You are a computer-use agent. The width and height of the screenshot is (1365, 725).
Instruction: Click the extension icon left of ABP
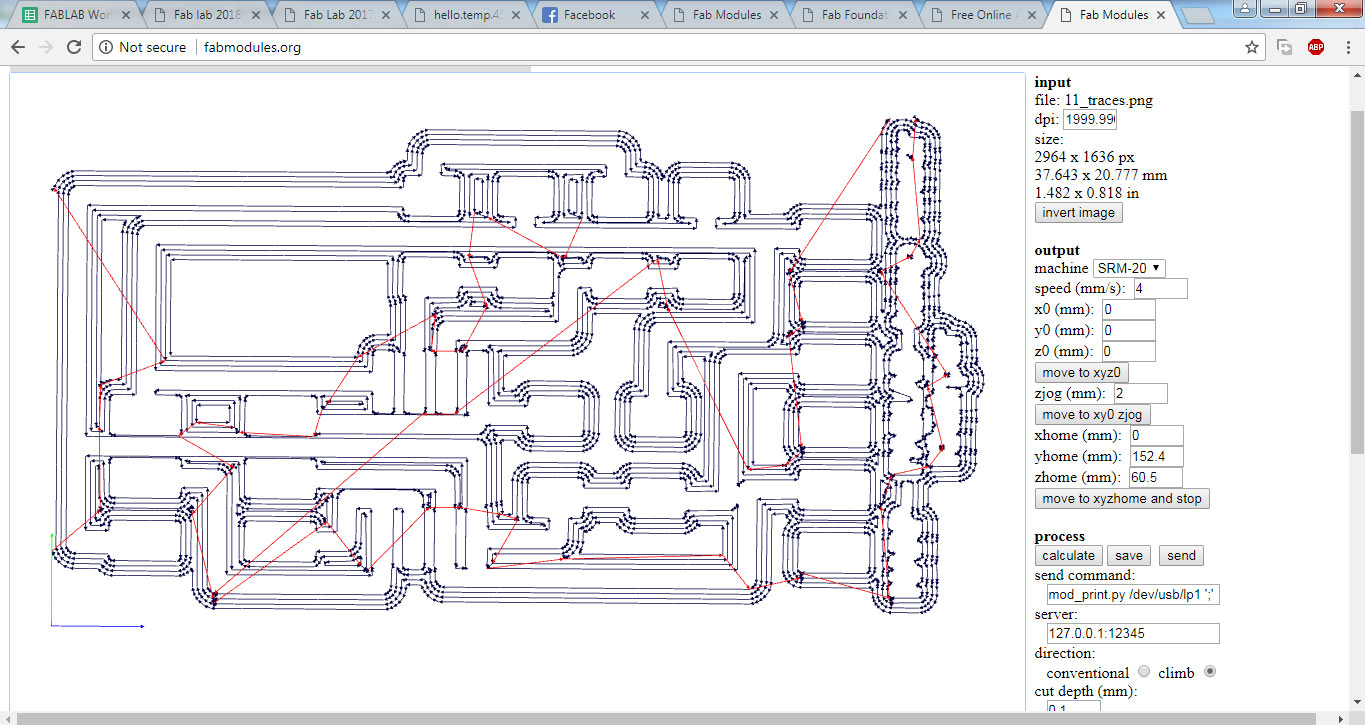tap(1285, 47)
